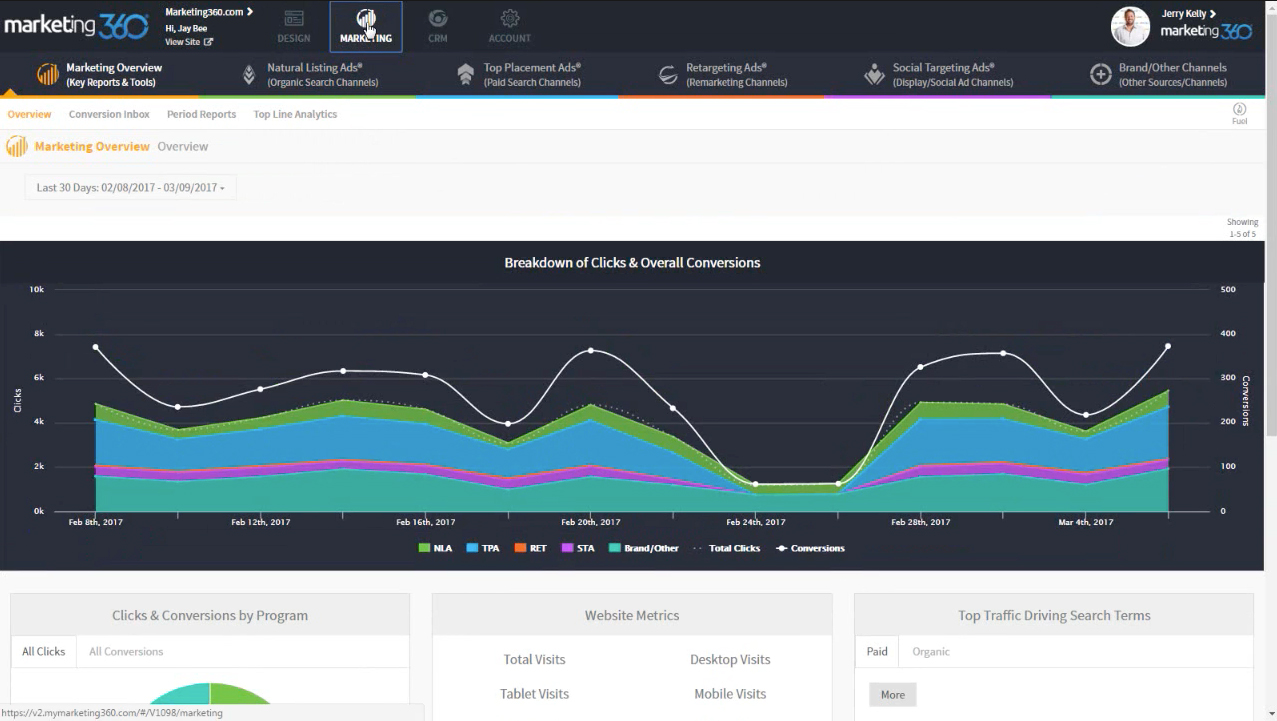Image resolution: width=1277 pixels, height=721 pixels.
Task: Click the Marketing Overview breadcrumb link
Action: pyautogui.click(x=92, y=147)
